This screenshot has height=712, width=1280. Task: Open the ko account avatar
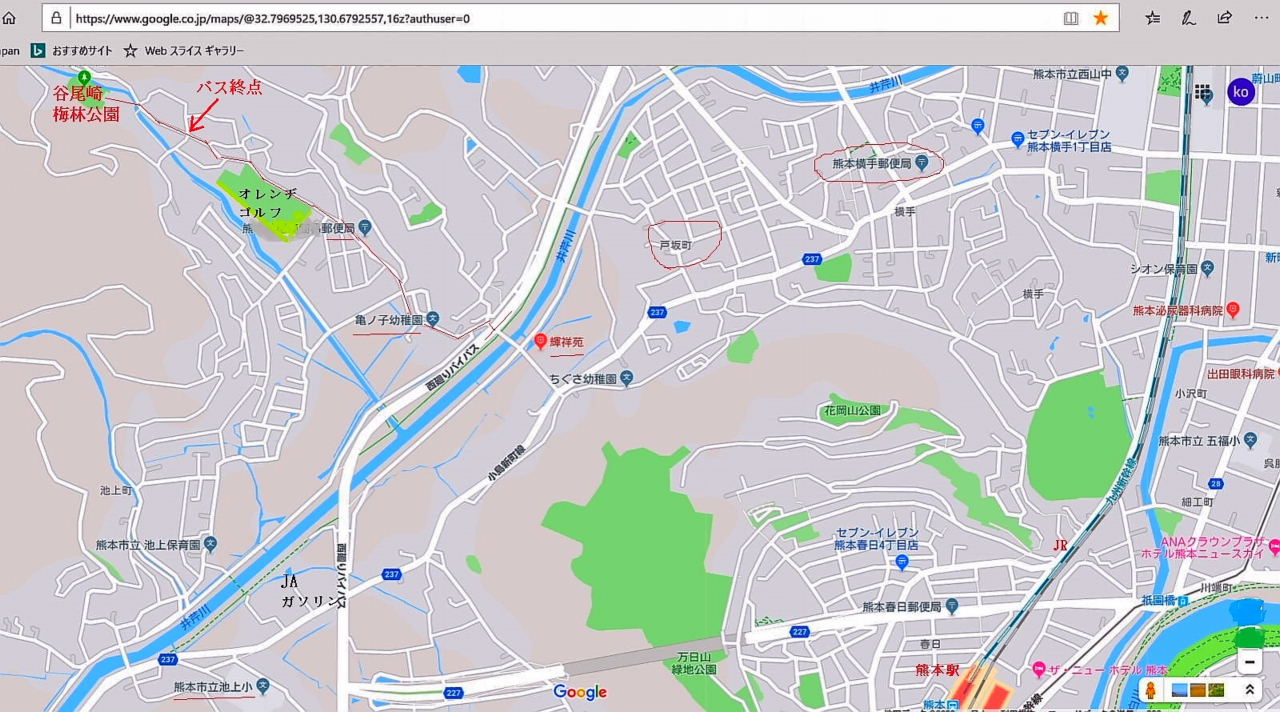[1241, 92]
